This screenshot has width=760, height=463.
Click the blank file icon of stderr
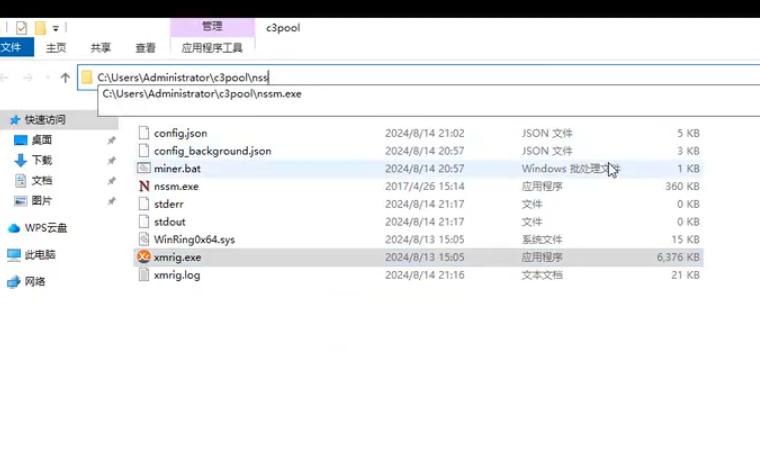click(143, 204)
